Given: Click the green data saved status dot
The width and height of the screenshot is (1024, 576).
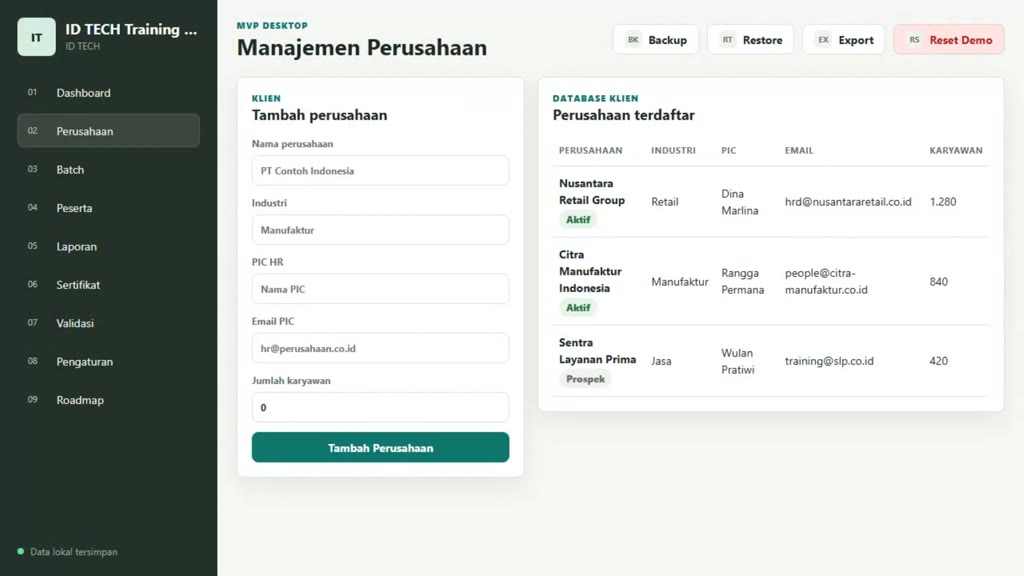Looking at the screenshot, I should [x=21, y=551].
